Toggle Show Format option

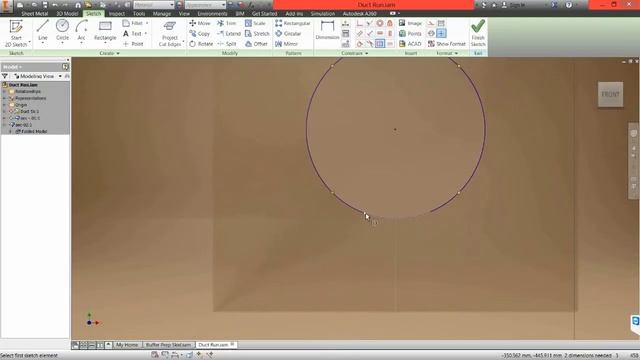(x=447, y=44)
